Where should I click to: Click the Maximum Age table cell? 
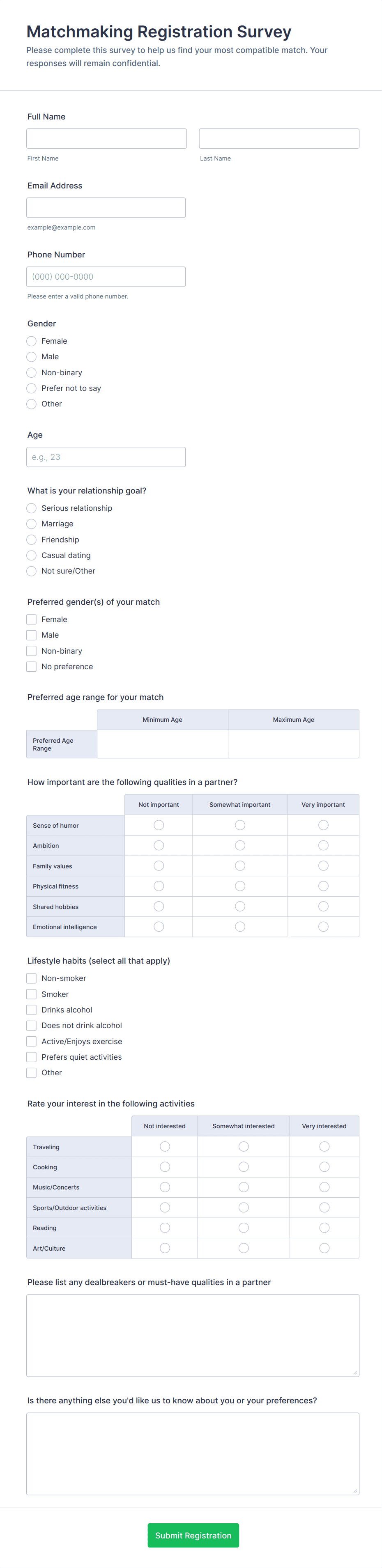294,744
